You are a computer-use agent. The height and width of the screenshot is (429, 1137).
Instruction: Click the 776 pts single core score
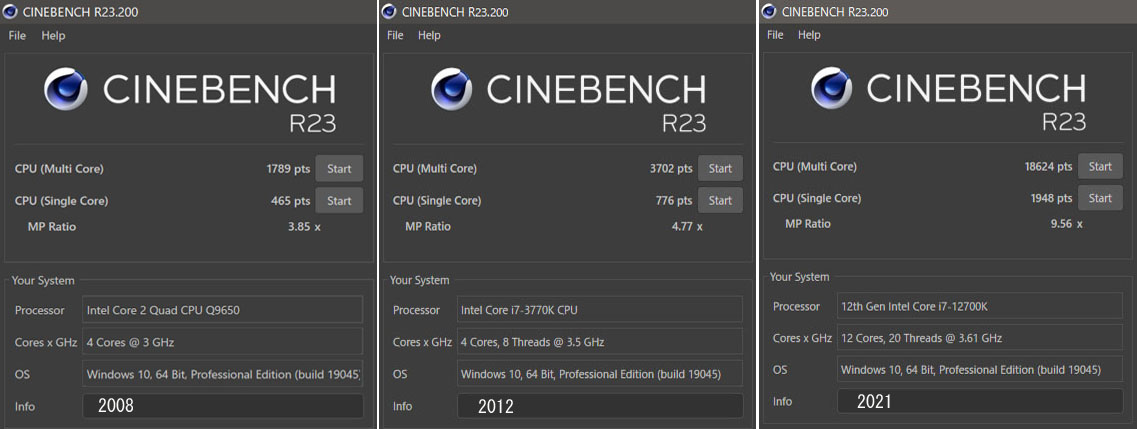pyautogui.click(x=673, y=200)
